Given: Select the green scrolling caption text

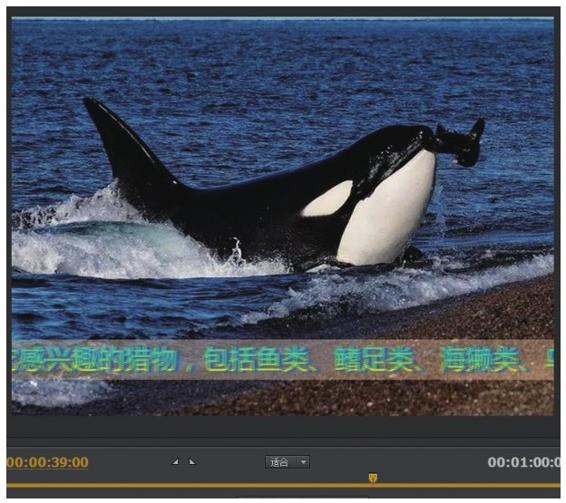Looking at the screenshot, I should (282, 360).
